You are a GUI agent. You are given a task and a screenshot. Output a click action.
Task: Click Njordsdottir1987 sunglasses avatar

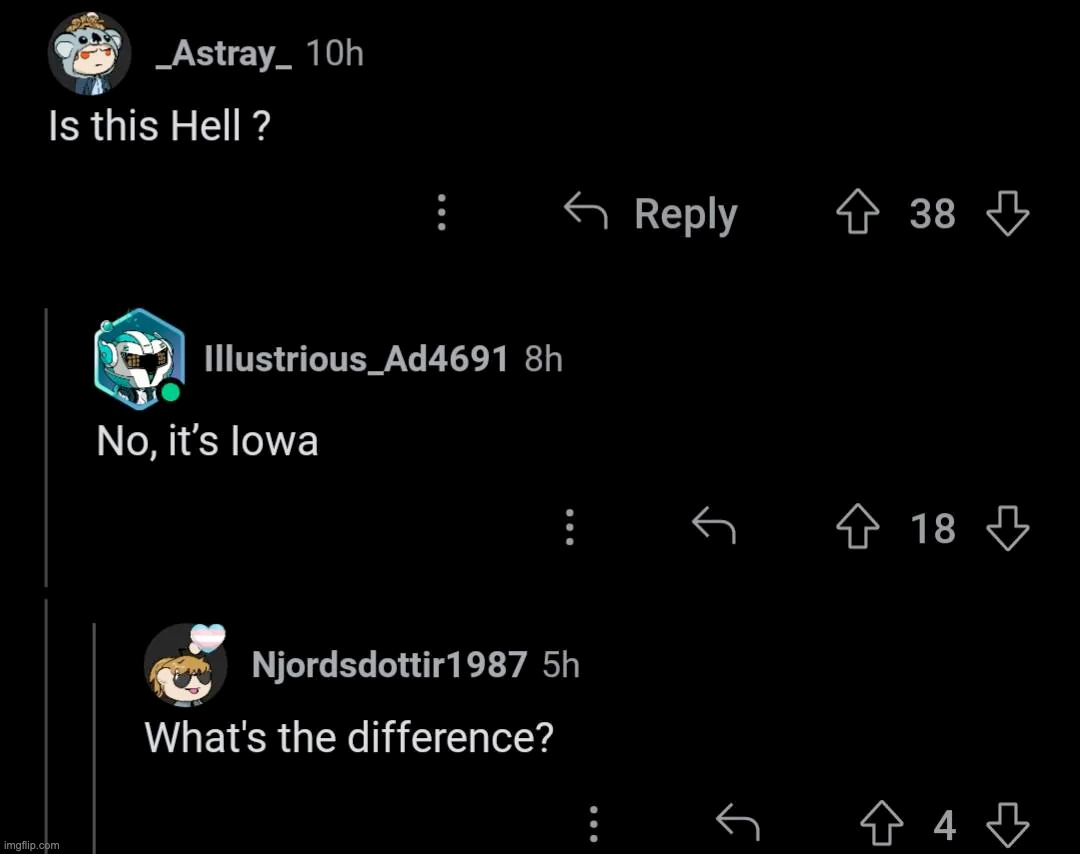point(186,664)
